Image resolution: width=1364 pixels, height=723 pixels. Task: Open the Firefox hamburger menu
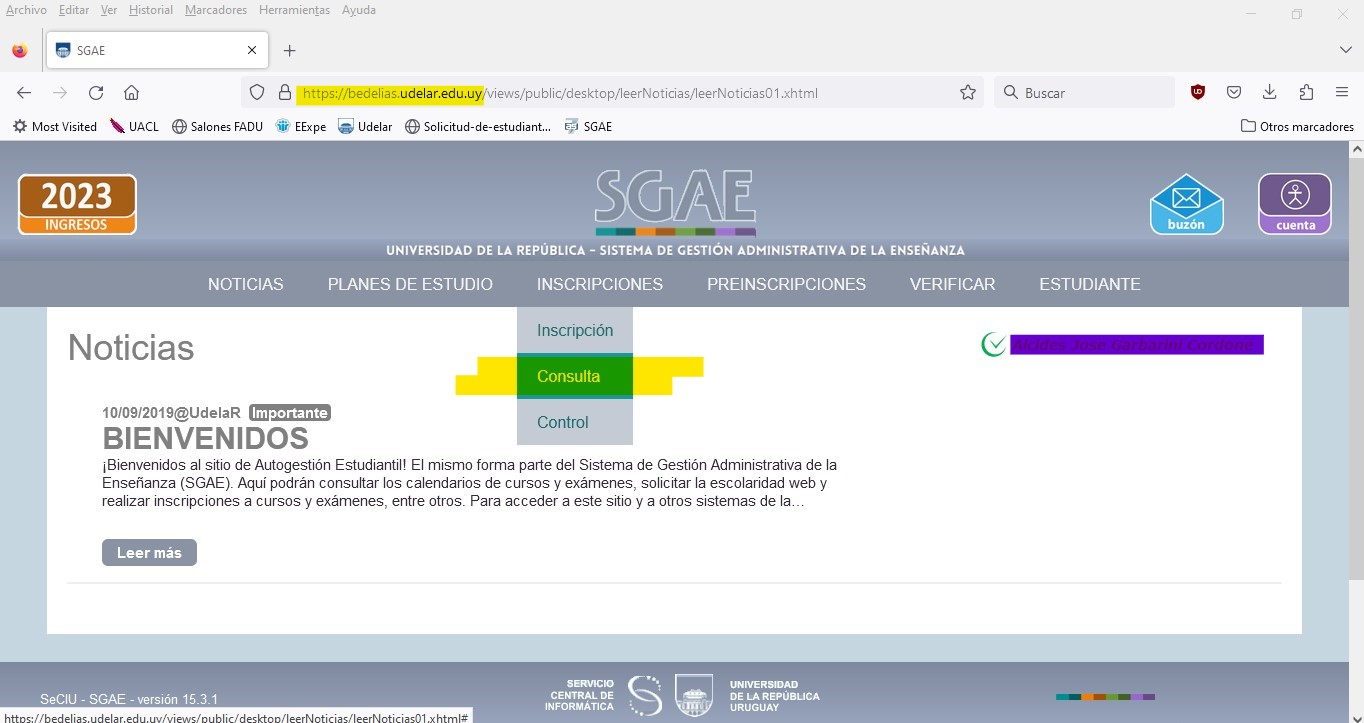1342,92
